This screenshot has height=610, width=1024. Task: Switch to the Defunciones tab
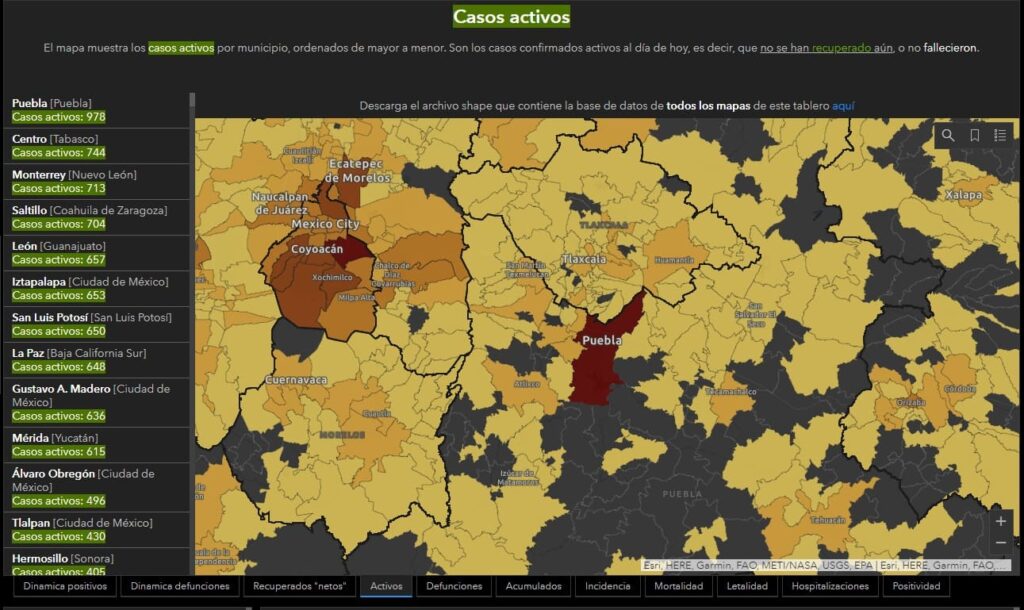pyautogui.click(x=454, y=586)
